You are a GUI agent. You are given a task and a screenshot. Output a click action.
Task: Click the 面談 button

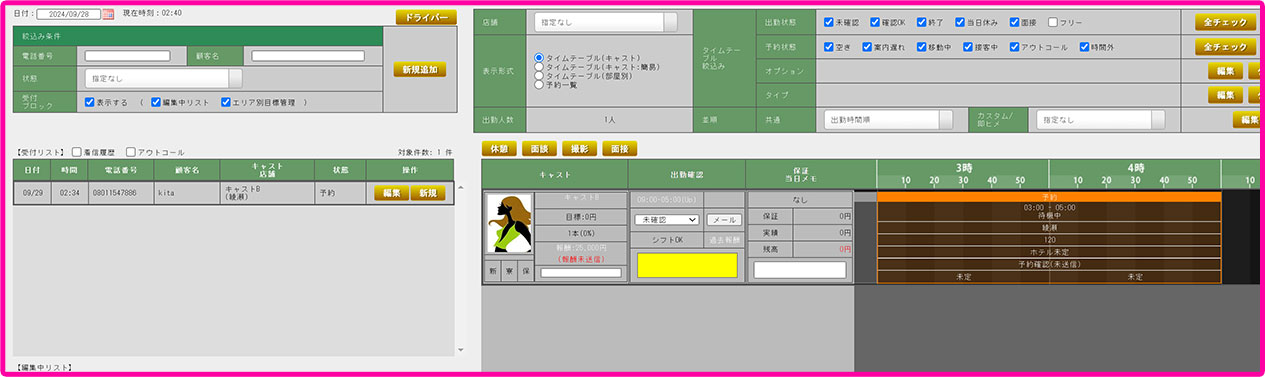pos(539,148)
